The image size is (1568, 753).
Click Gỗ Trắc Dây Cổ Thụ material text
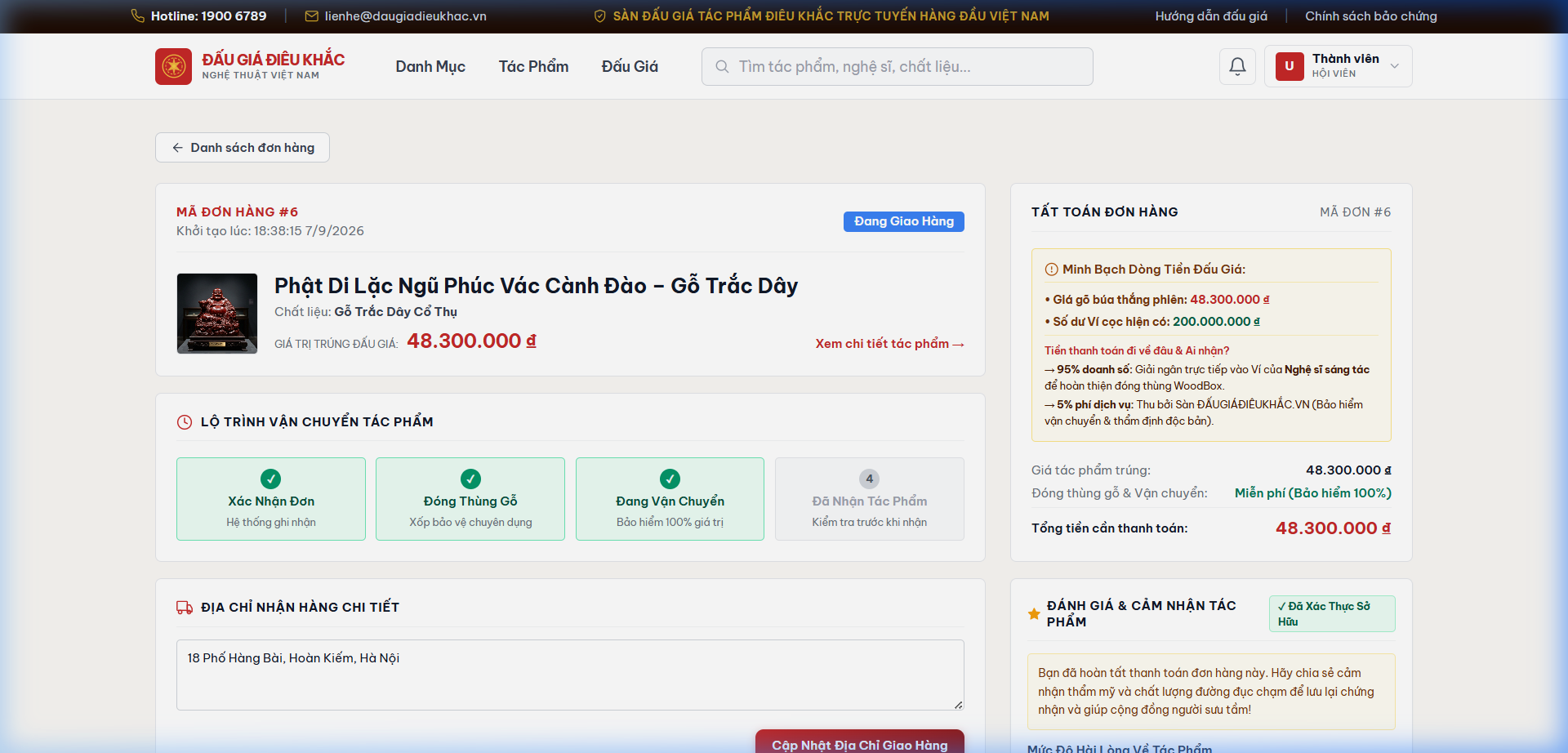[395, 312]
